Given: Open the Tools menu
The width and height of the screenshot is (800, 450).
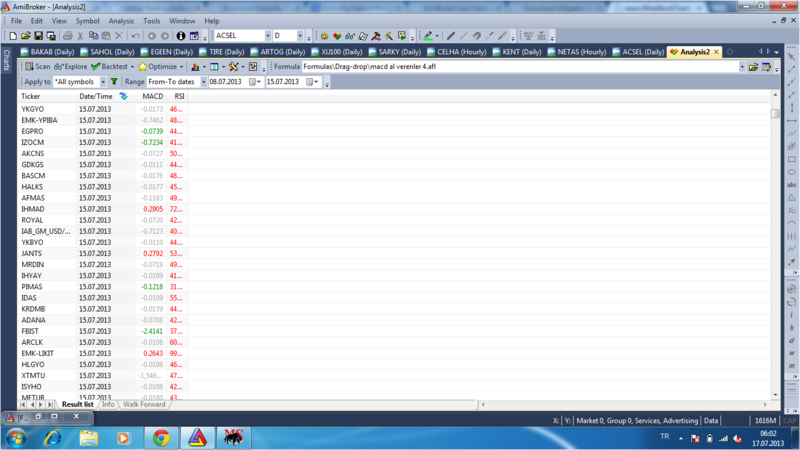Looking at the screenshot, I should point(152,21).
